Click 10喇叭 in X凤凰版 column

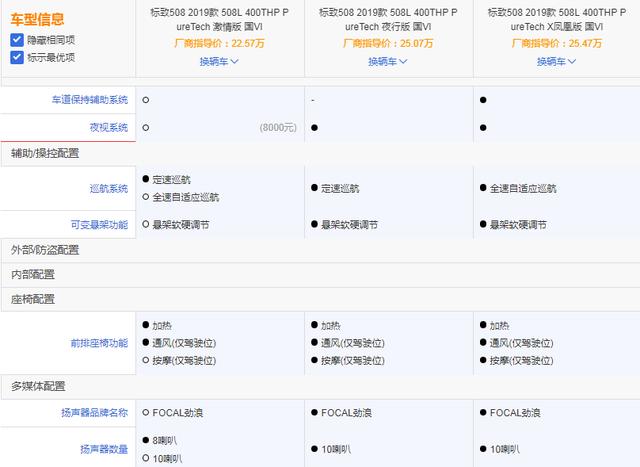[504, 449]
